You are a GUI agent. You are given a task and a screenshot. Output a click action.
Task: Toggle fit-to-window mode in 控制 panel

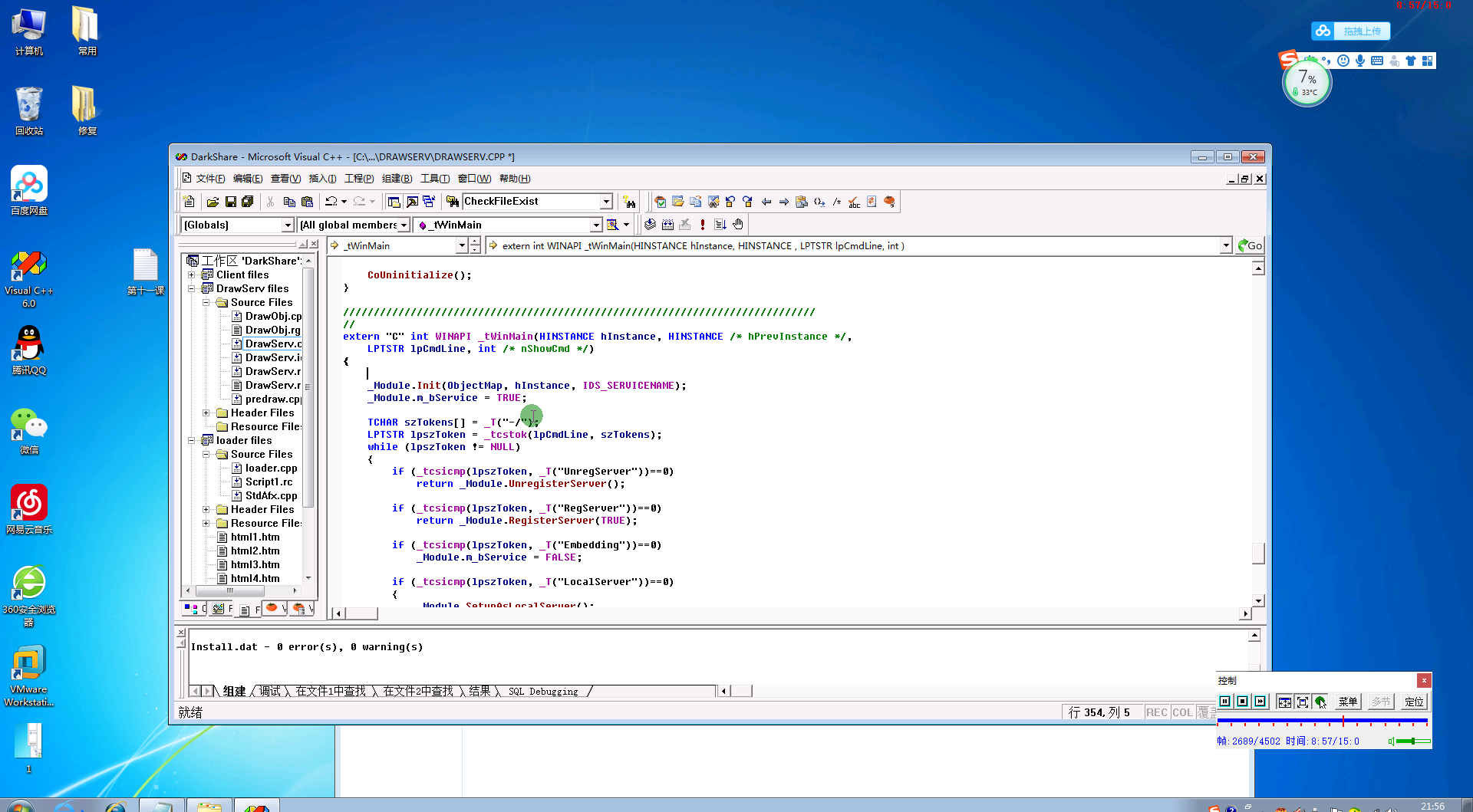[x=1284, y=702]
